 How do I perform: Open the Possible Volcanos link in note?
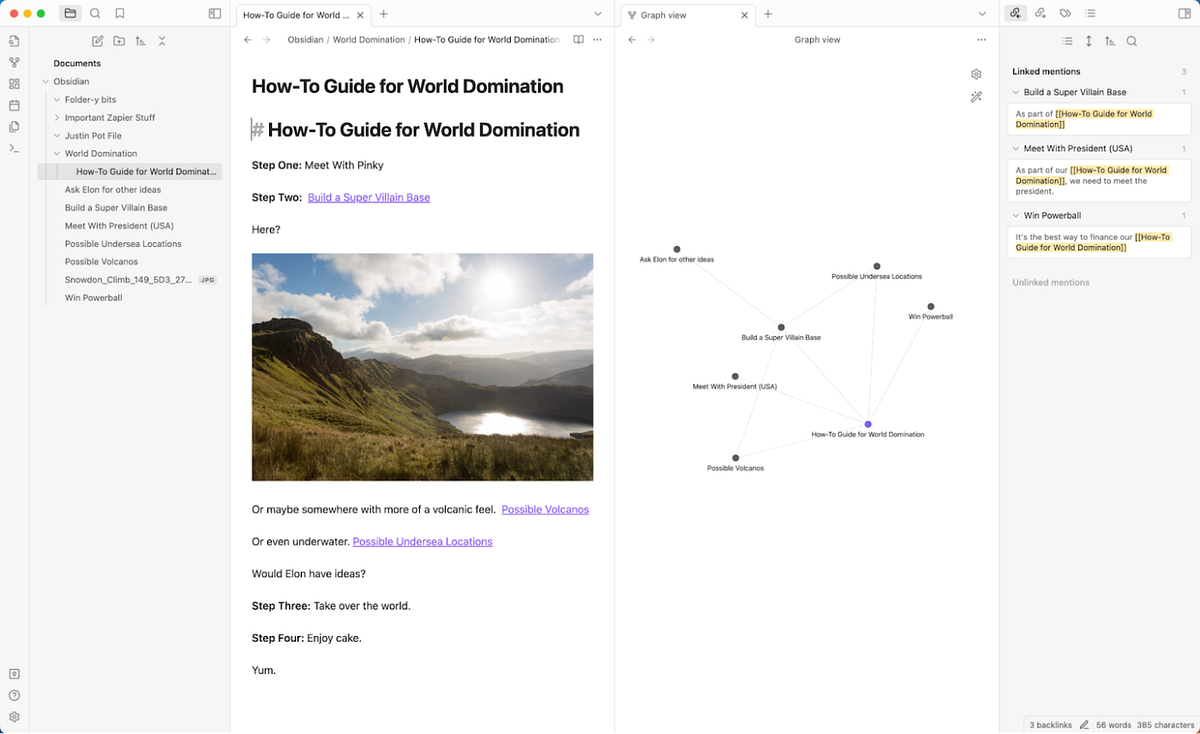(x=545, y=510)
